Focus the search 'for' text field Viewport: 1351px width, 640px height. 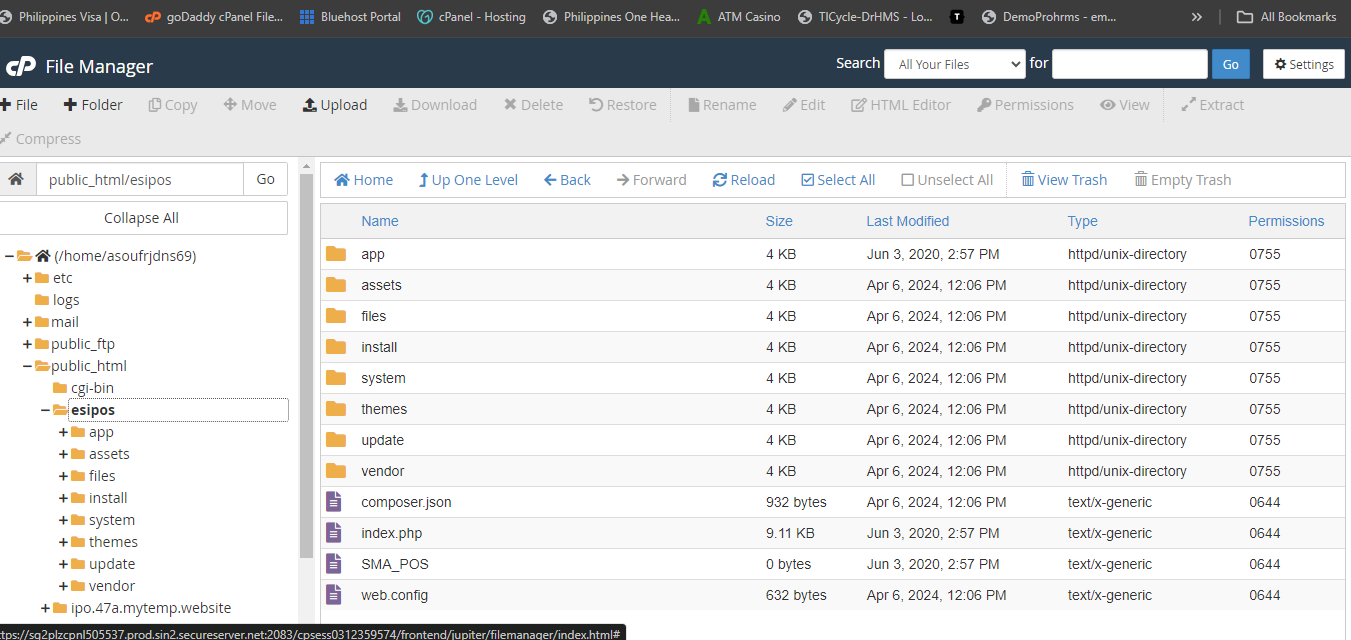pyautogui.click(x=1130, y=64)
